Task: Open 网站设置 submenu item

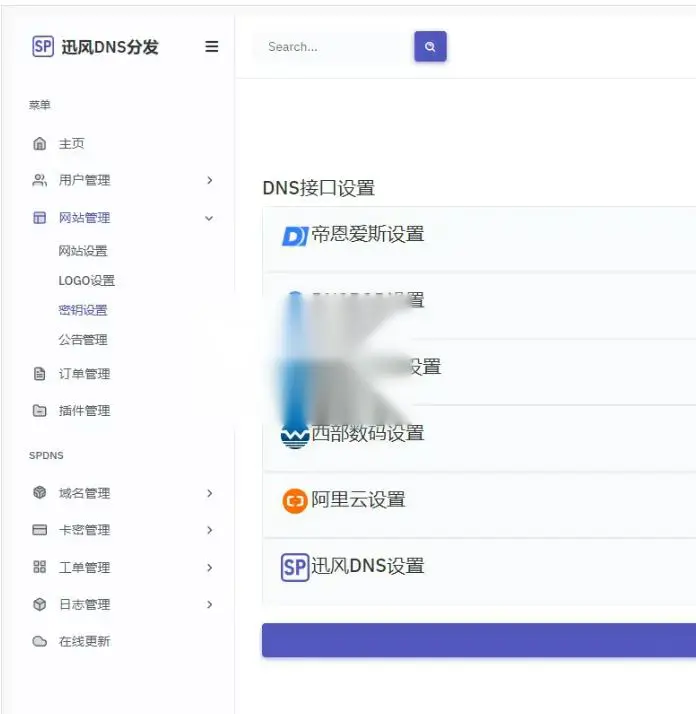Action: [83, 250]
